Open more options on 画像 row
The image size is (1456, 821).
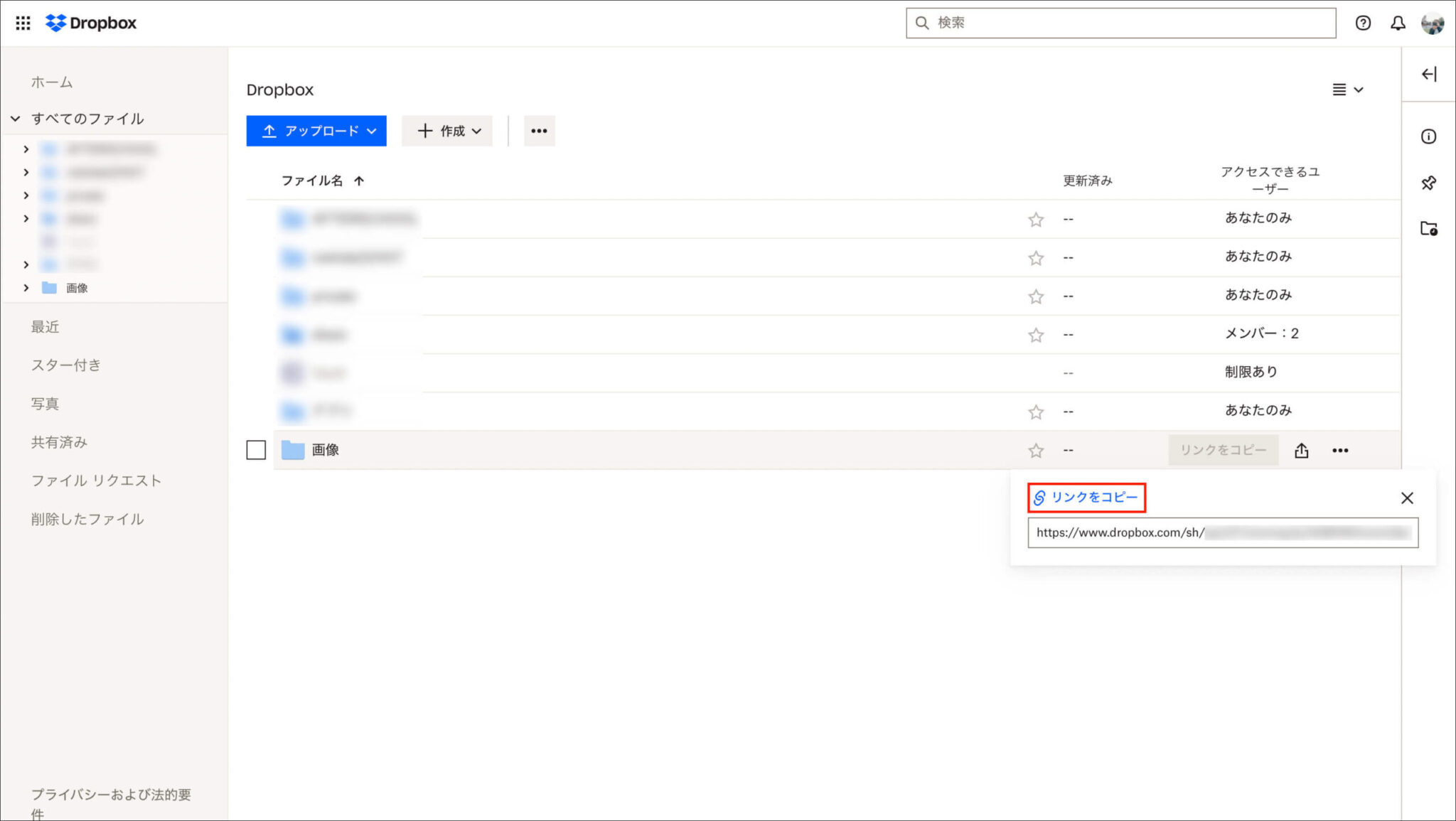point(1340,450)
